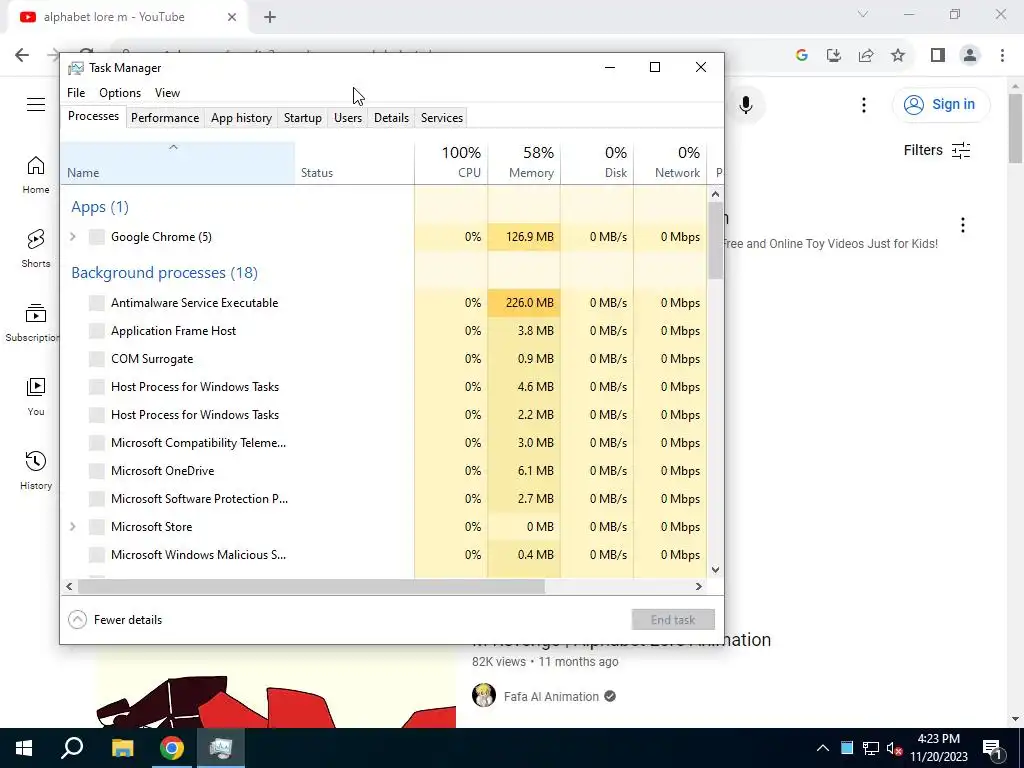Select the Application Frame Host process

[x=383, y=330]
